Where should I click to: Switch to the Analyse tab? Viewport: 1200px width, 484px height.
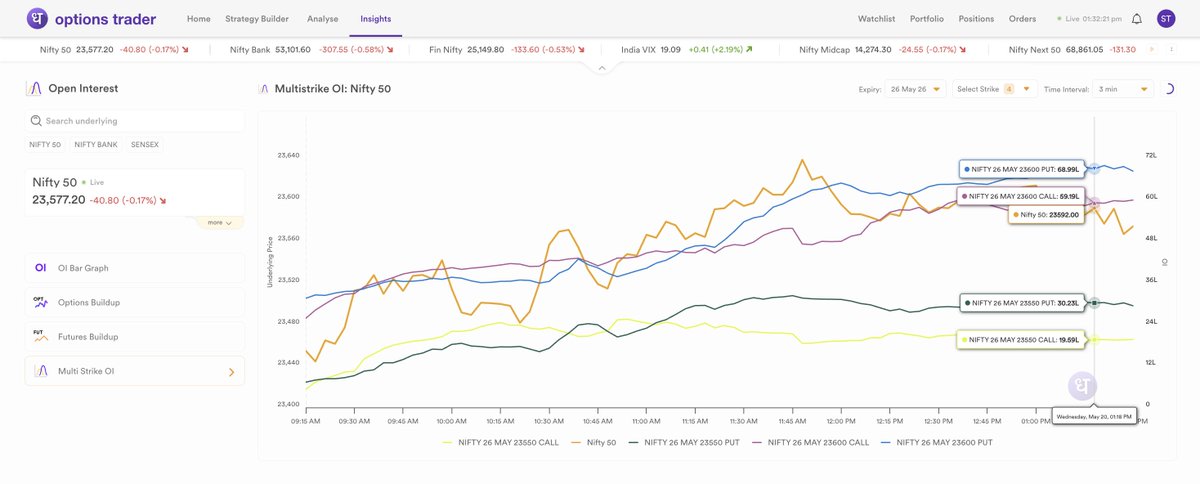323,19
